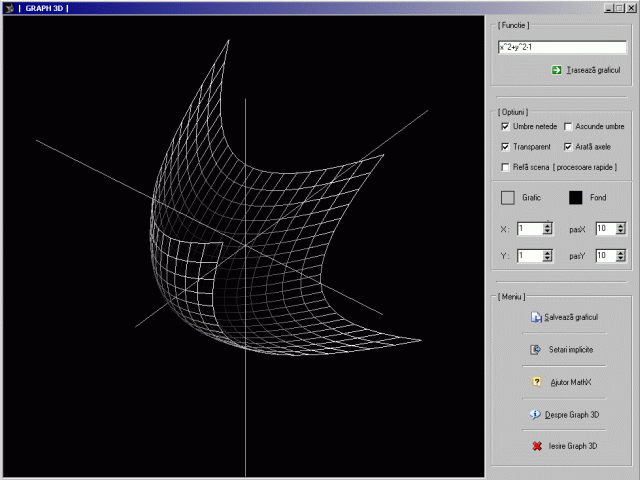
Task: Click Iesire Graph 3D to exit
Action: (573, 446)
